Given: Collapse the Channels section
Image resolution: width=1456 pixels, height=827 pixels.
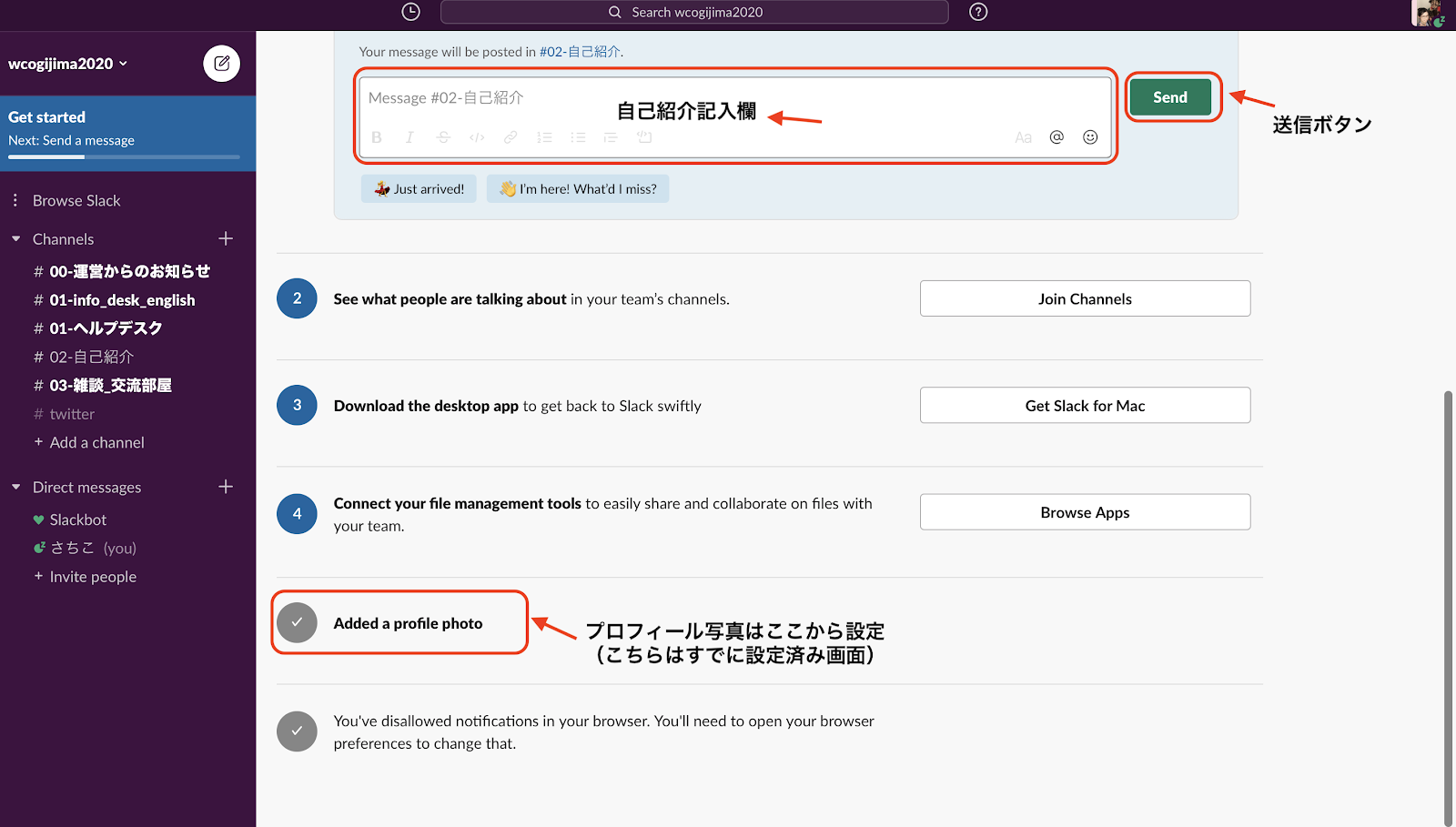Looking at the screenshot, I should coord(15,238).
